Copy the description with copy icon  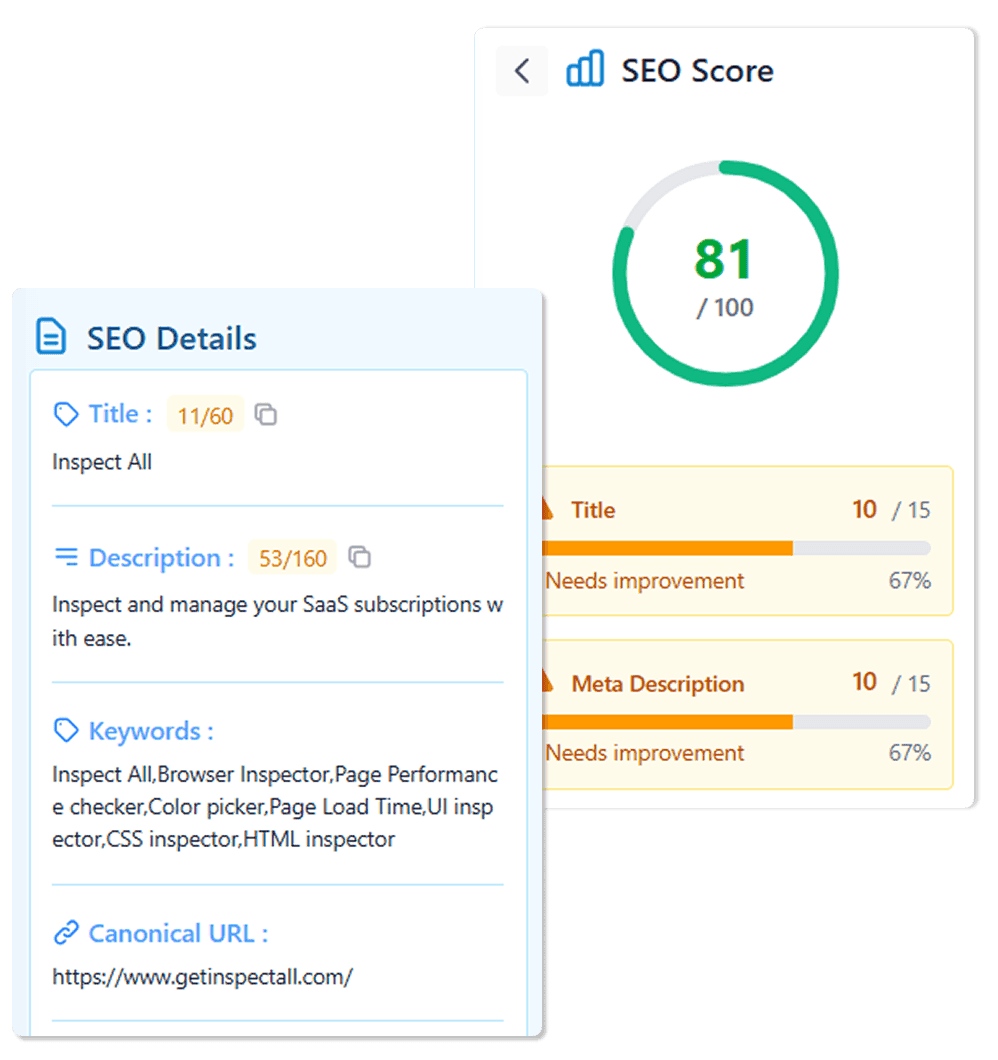click(x=360, y=557)
